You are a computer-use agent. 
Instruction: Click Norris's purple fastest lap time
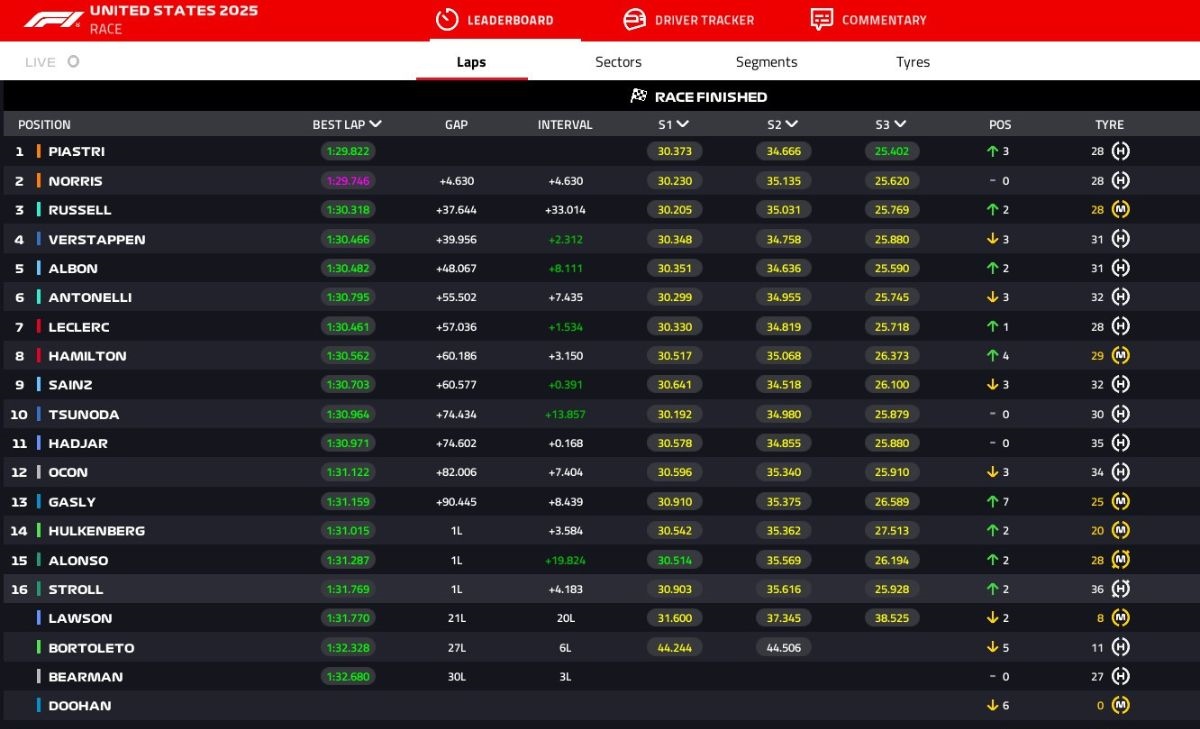pos(347,181)
